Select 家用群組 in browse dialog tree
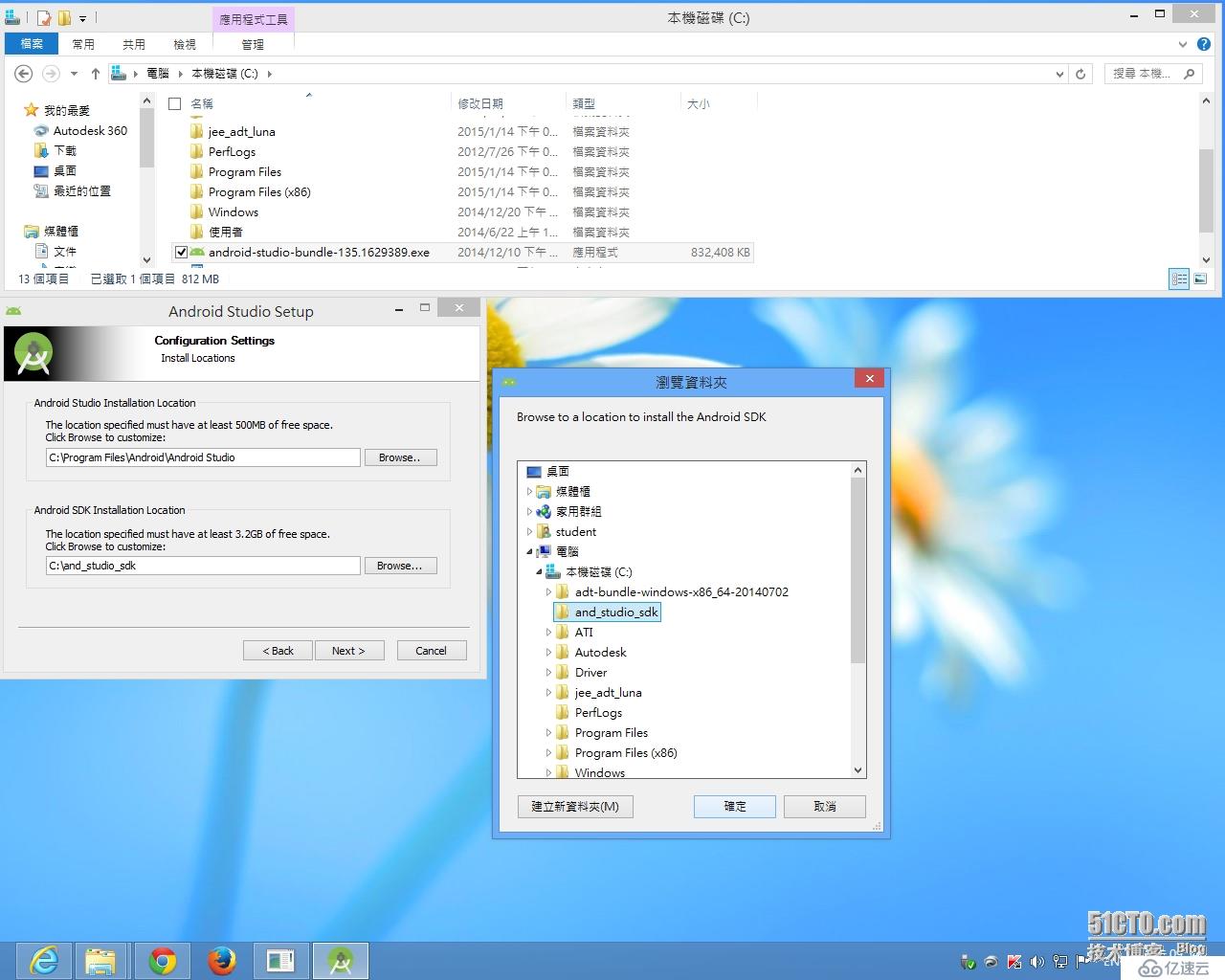Image resolution: width=1225 pixels, height=980 pixels. pos(579,511)
